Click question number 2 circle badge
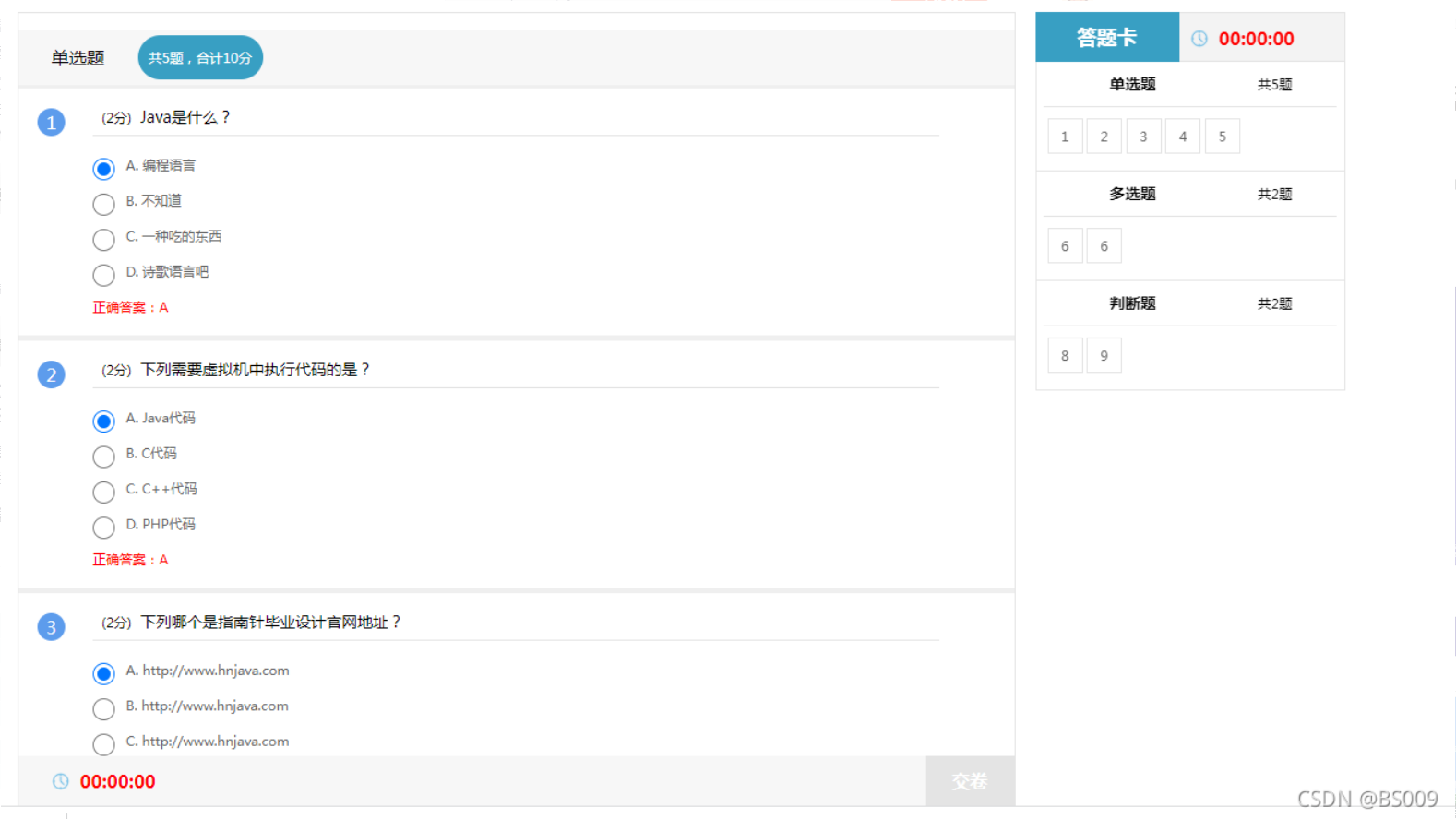Viewport: 1456px width, 819px height. click(x=52, y=374)
